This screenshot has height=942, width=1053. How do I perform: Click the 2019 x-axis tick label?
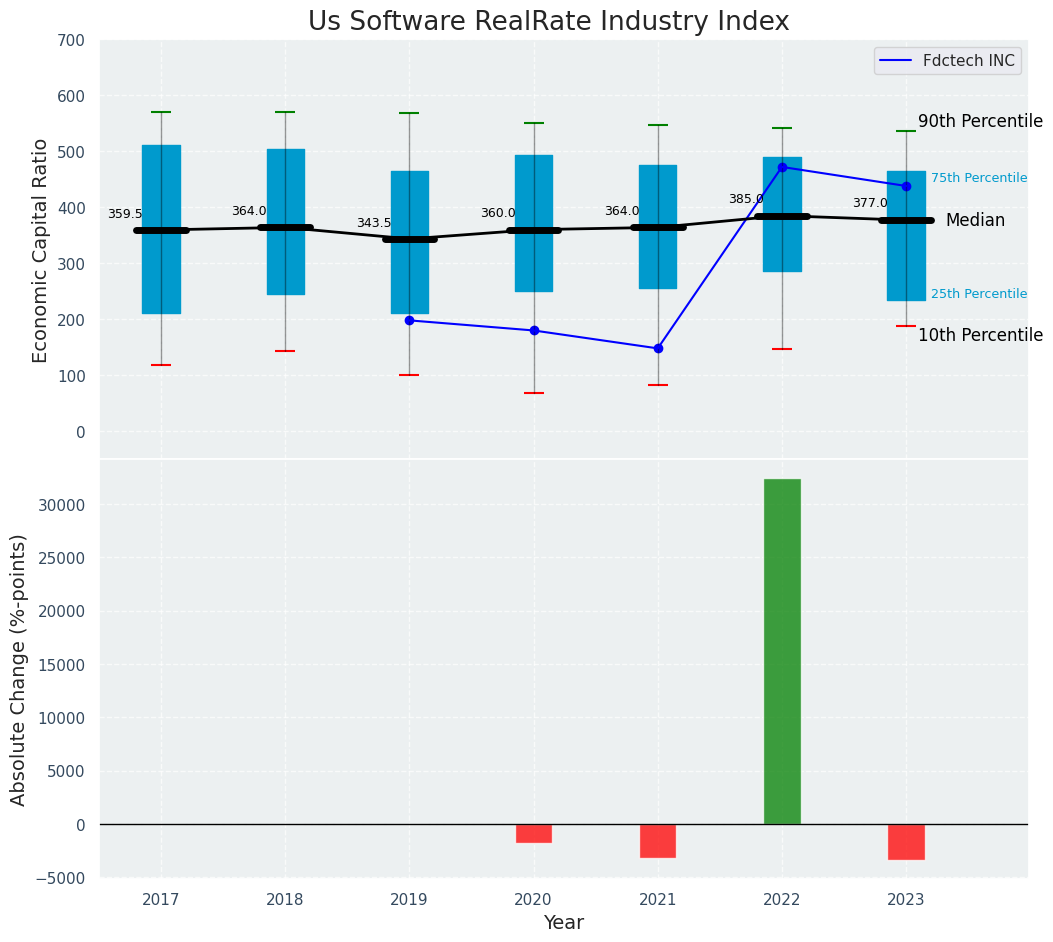point(410,899)
